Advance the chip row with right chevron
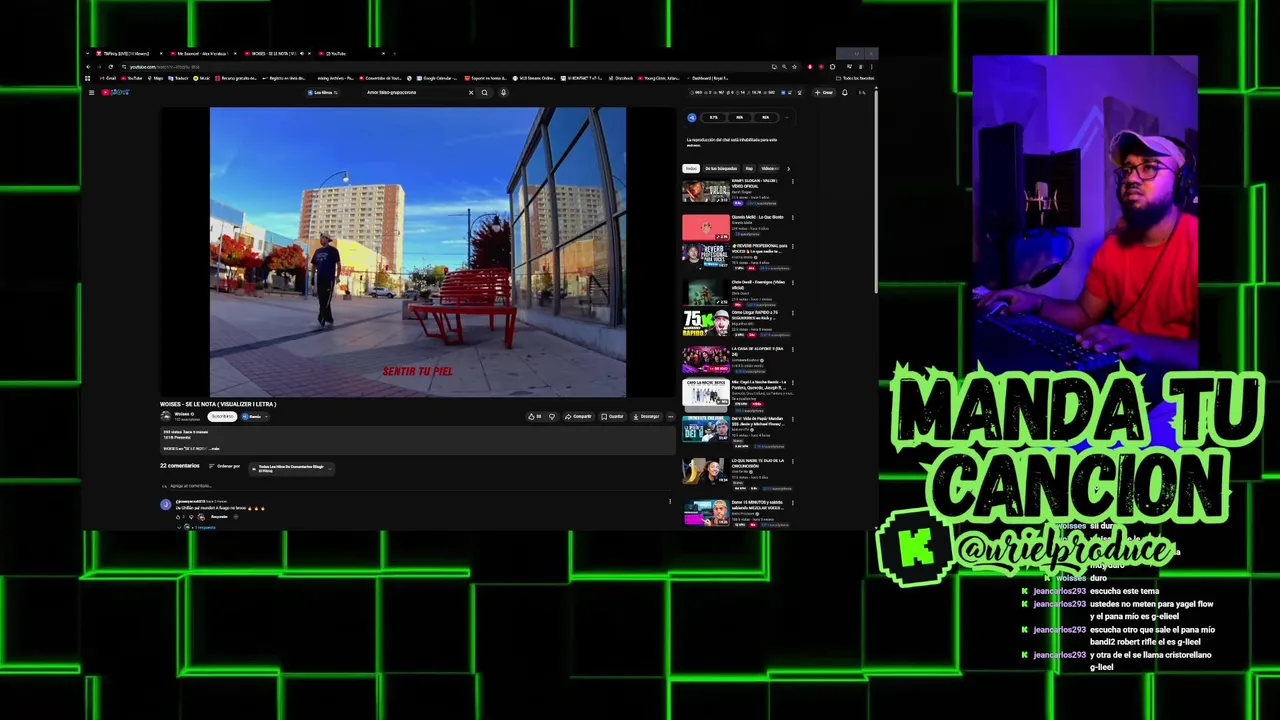 click(x=788, y=168)
